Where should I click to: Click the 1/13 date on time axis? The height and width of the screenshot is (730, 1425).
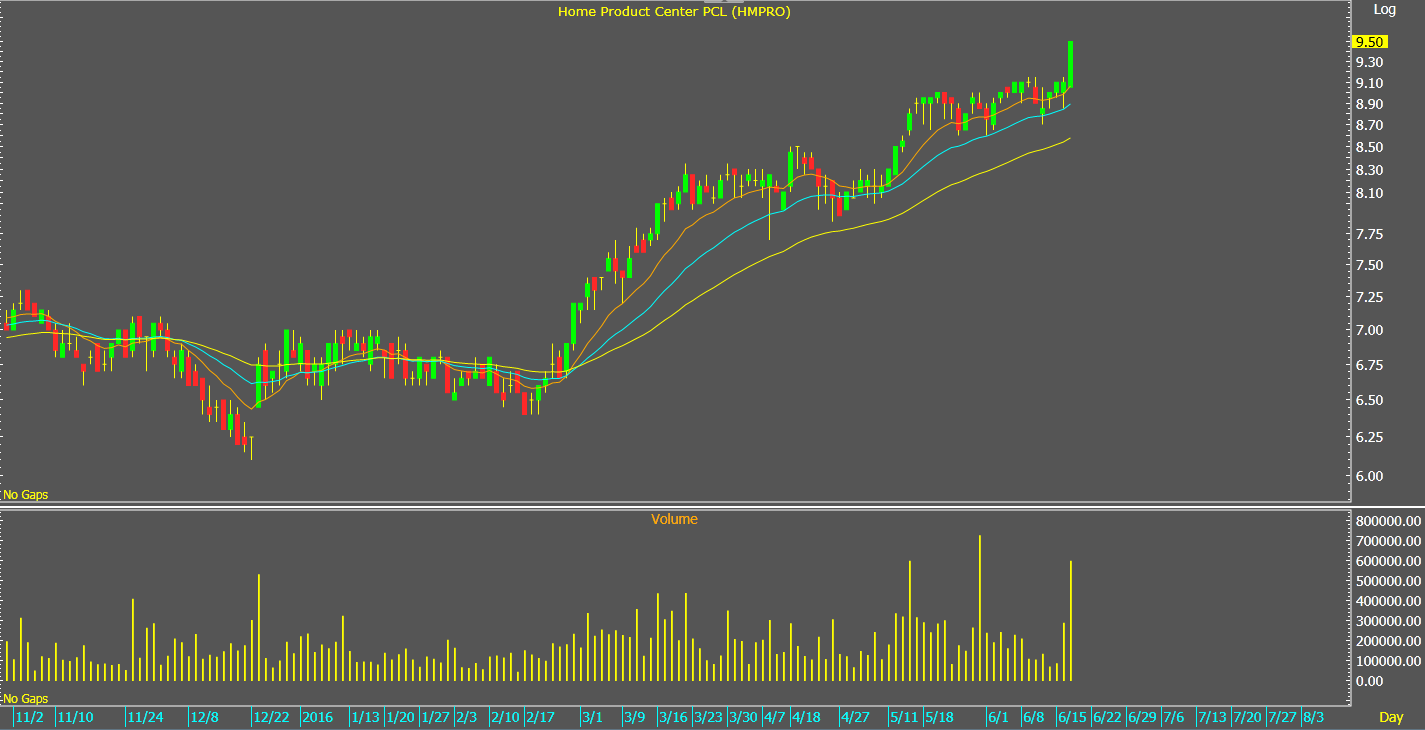point(365,717)
